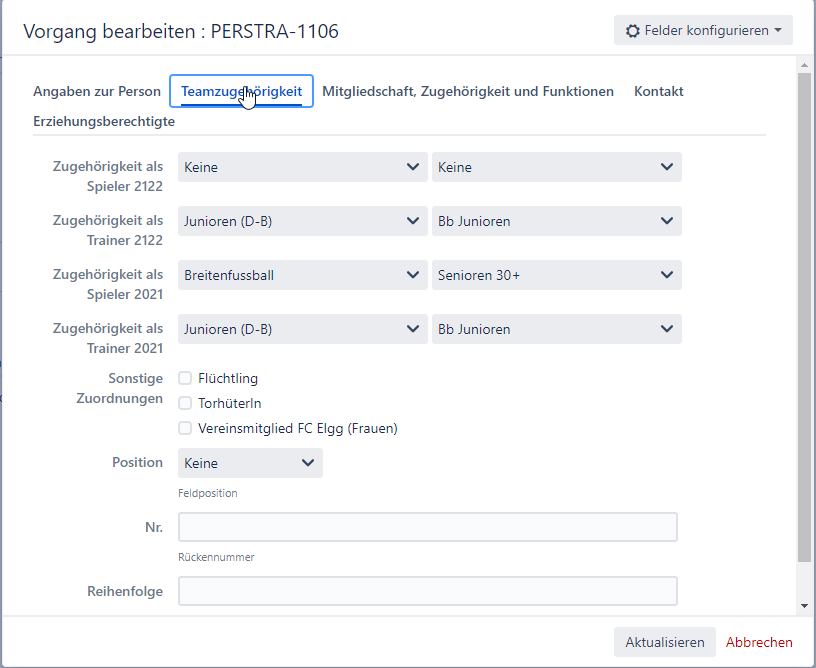Tick the TorhüterIn checkbox

(185, 403)
